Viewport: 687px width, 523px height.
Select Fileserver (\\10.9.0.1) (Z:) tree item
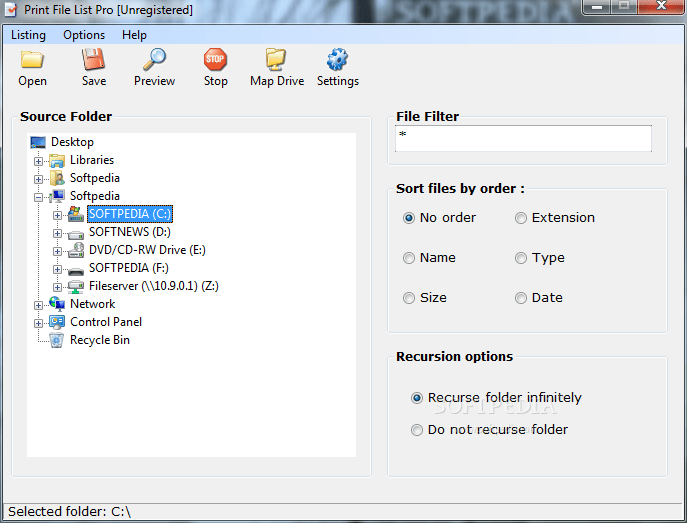pos(153,286)
